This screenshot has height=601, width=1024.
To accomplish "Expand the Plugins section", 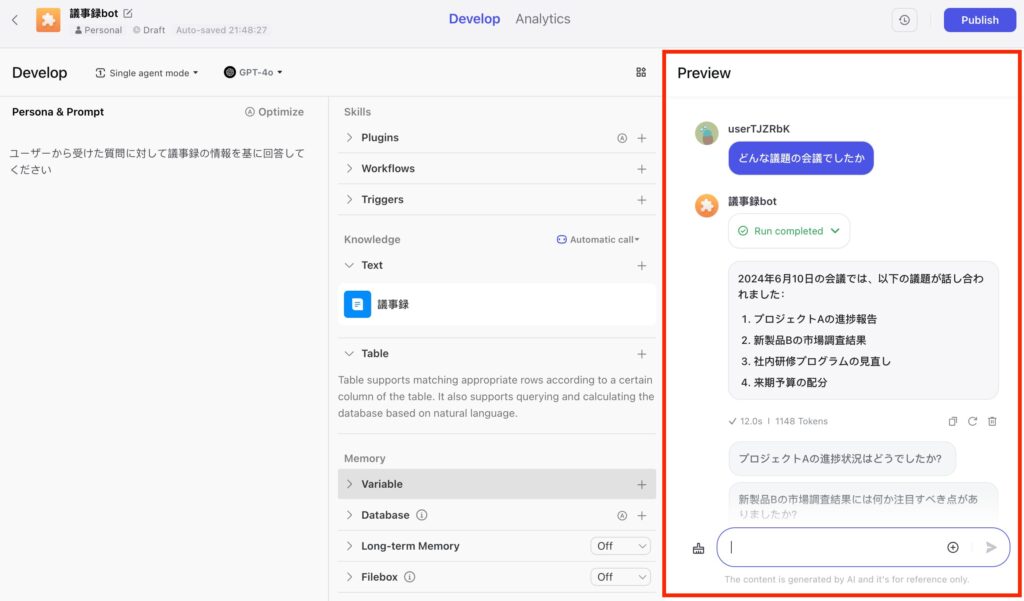I will click(349, 138).
